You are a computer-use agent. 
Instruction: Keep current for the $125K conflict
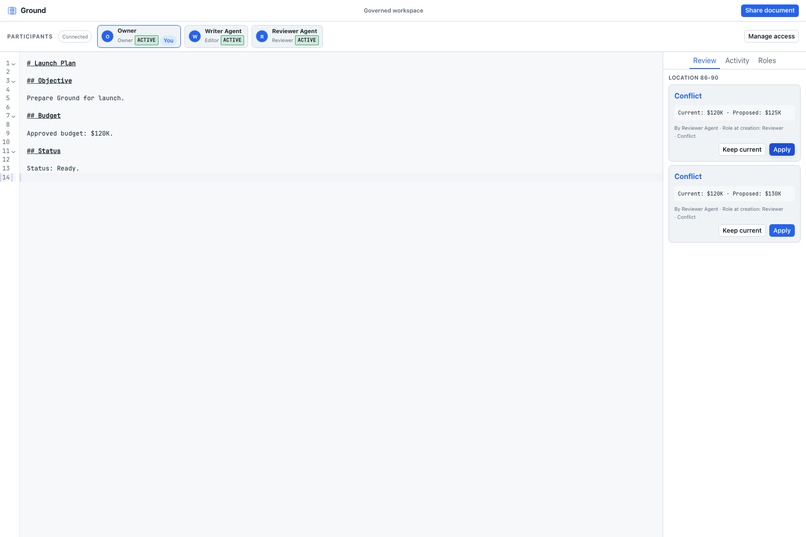pyautogui.click(x=742, y=150)
